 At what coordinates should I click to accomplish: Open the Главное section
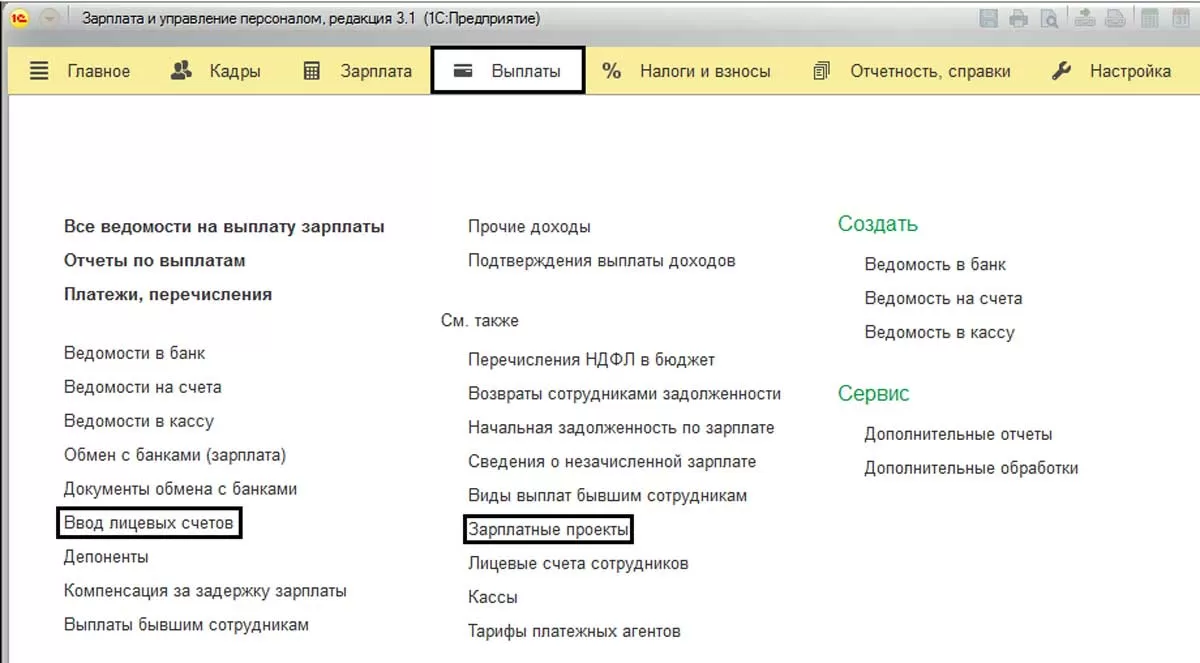98,71
